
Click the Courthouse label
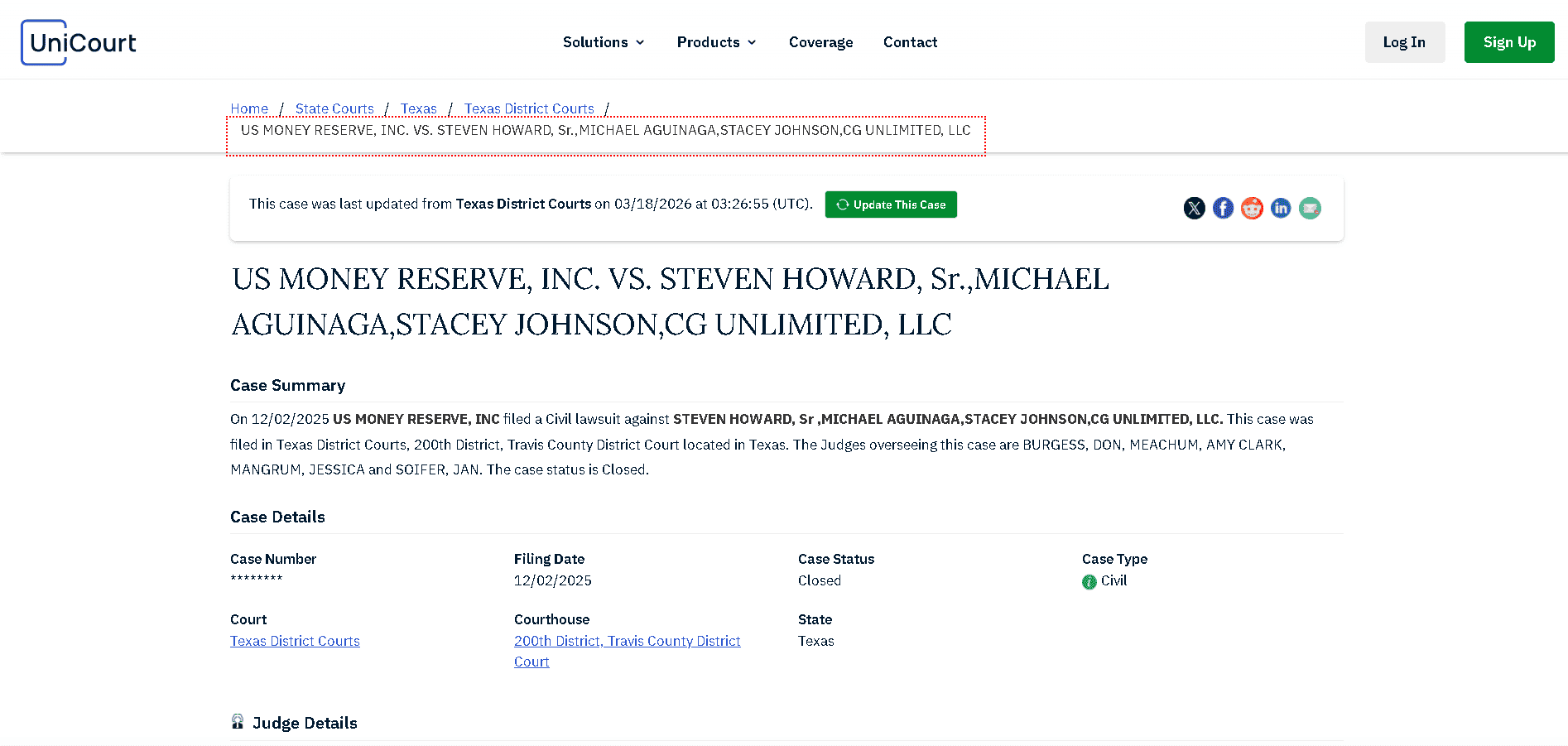click(x=551, y=619)
